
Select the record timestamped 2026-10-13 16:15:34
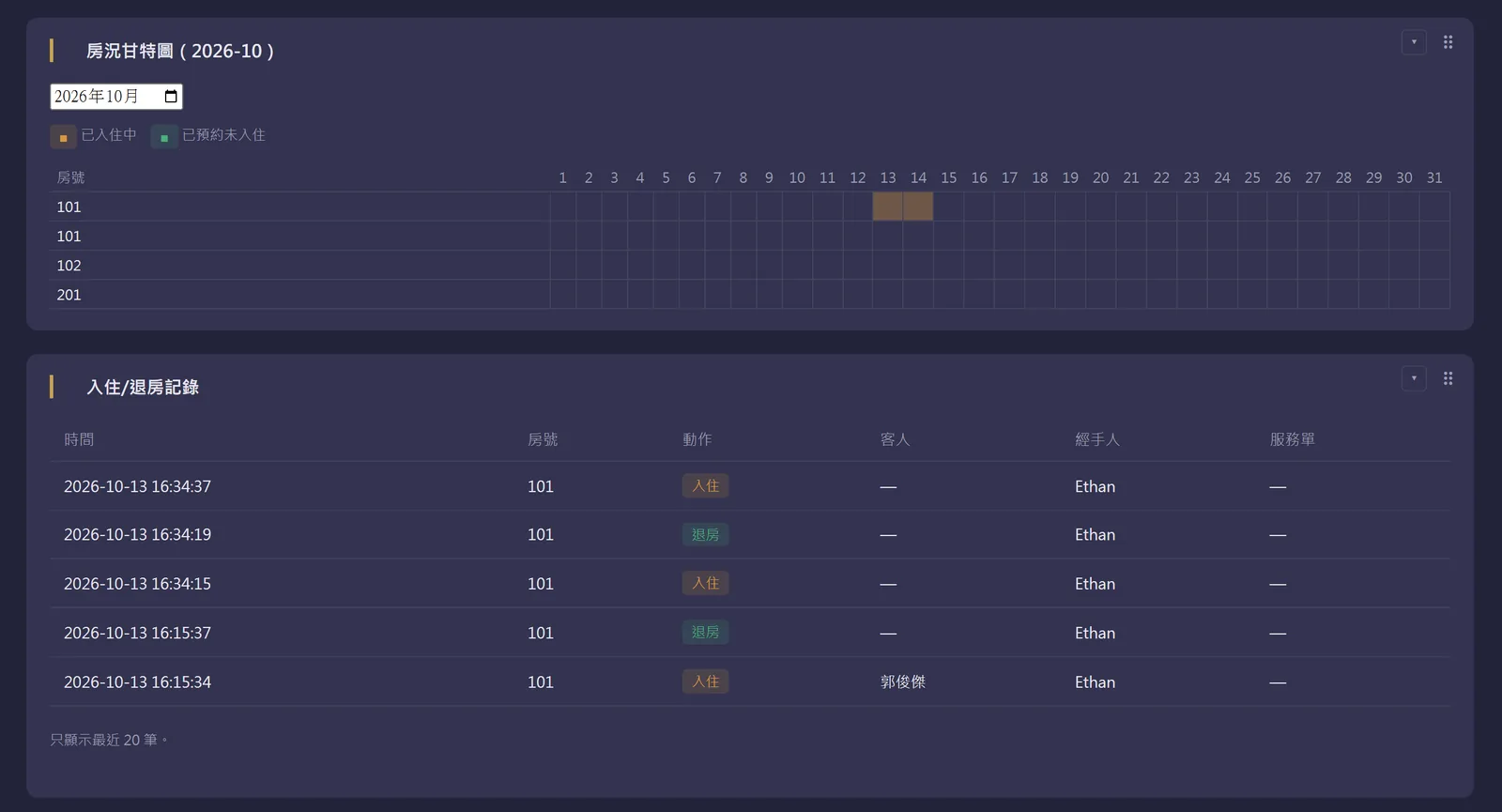(750, 682)
